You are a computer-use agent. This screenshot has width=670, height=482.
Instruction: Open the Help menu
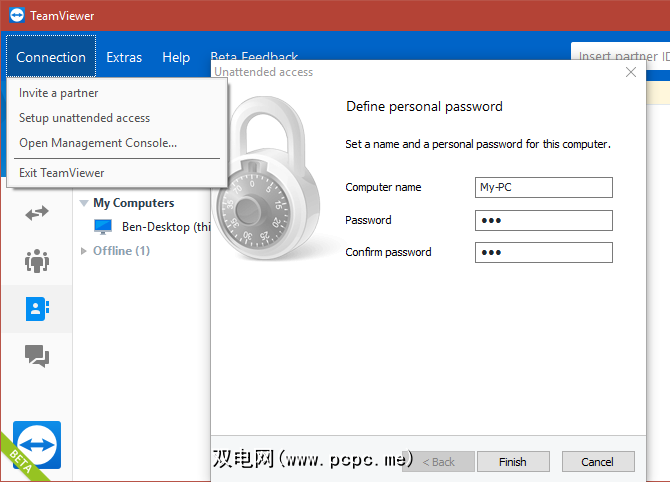(176, 57)
